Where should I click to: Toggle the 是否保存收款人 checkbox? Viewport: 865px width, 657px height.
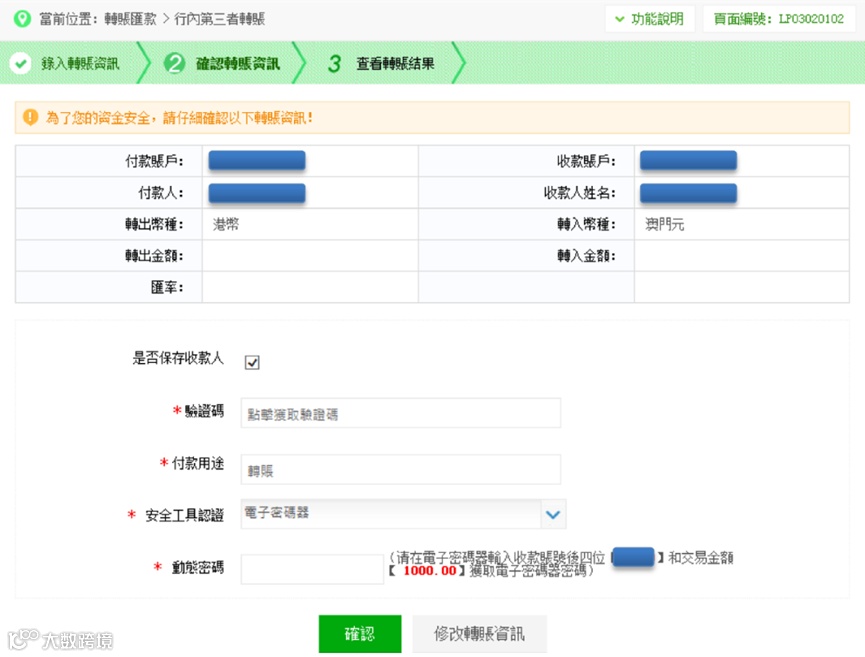(x=252, y=362)
